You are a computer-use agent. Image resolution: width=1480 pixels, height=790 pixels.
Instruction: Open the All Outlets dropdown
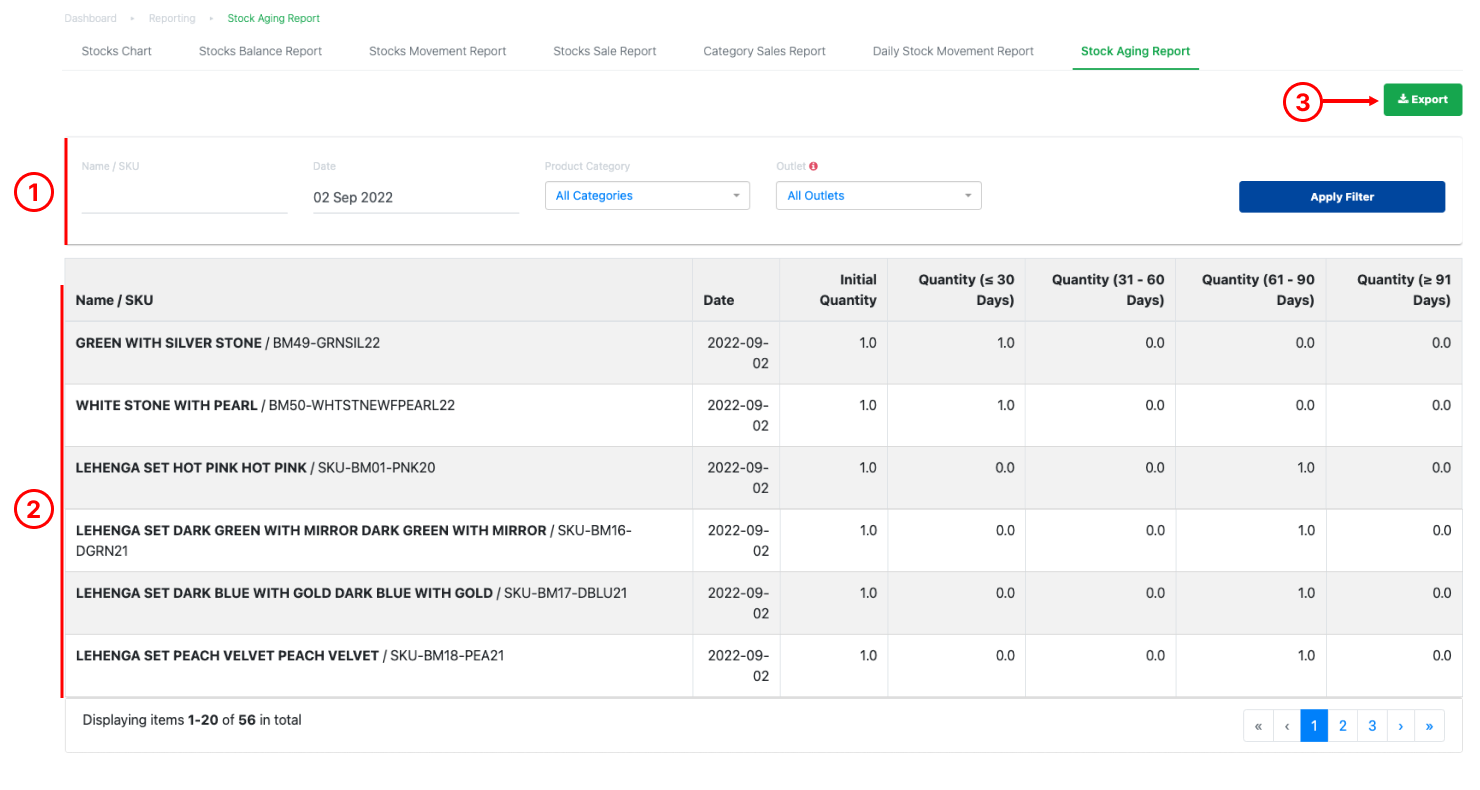[879, 196]
